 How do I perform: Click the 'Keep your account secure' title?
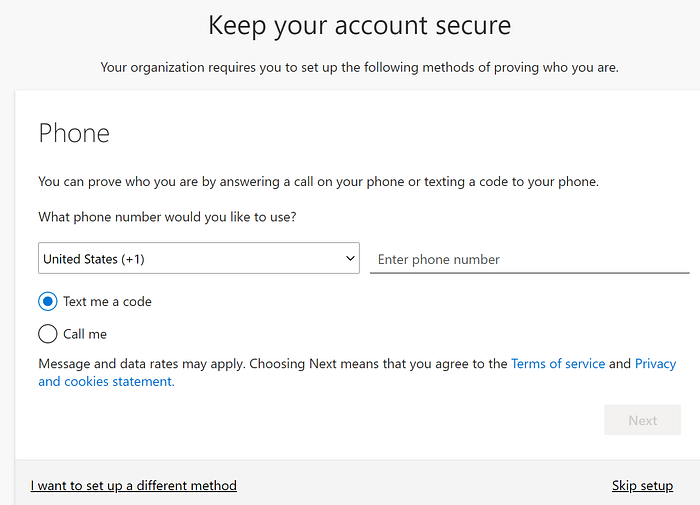tap(359, 25)
